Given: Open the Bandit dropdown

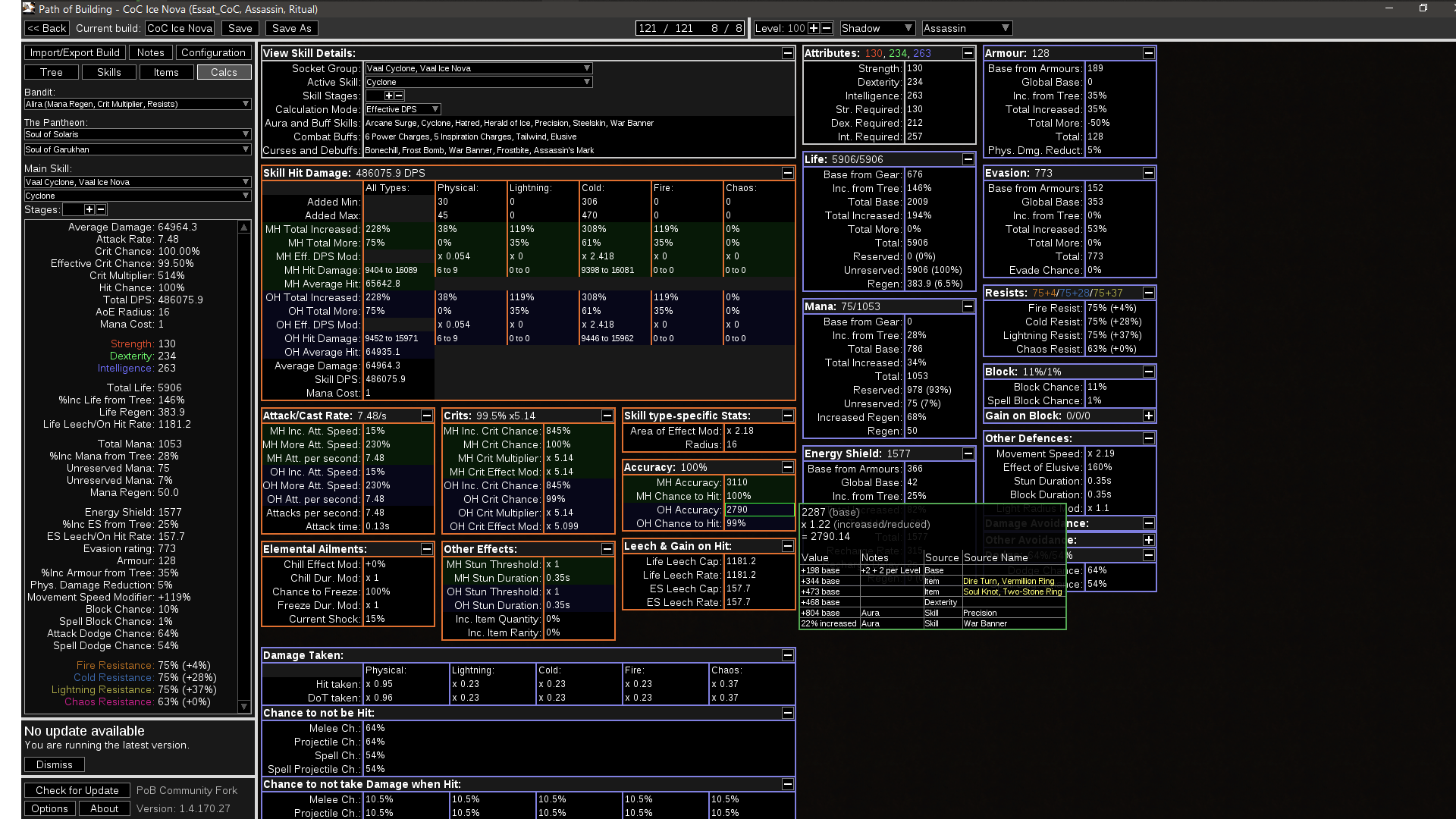Looking at the screenshot, I should 137,104.
